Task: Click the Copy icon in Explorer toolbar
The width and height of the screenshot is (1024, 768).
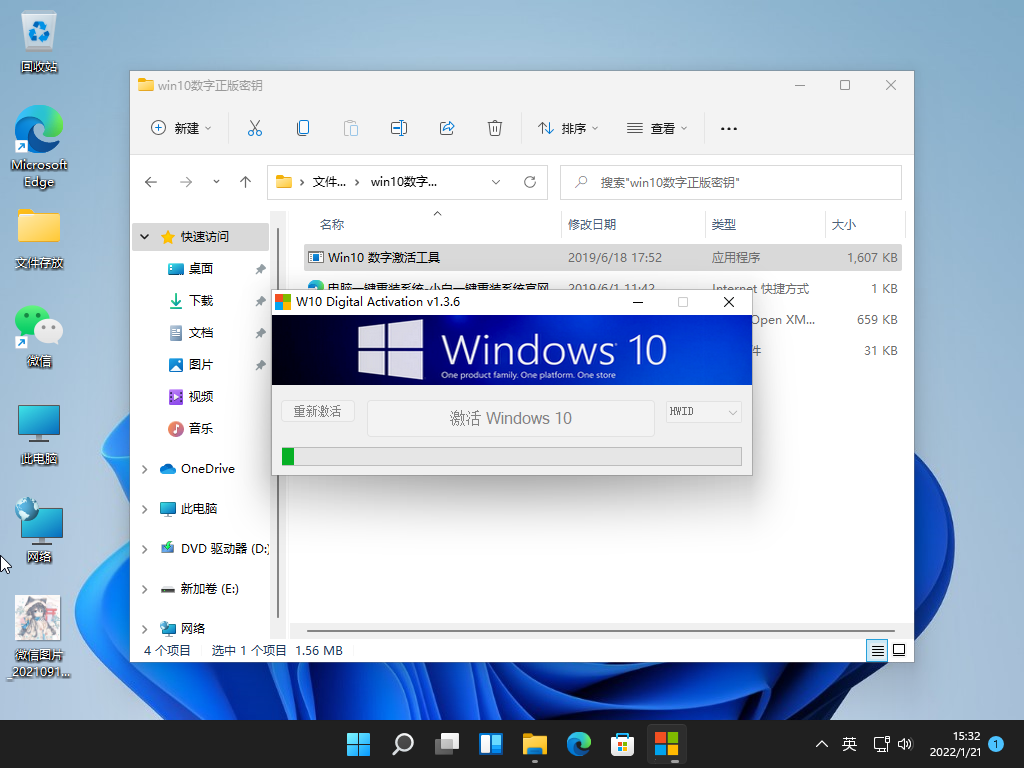Action: click(x=302, y=128)
